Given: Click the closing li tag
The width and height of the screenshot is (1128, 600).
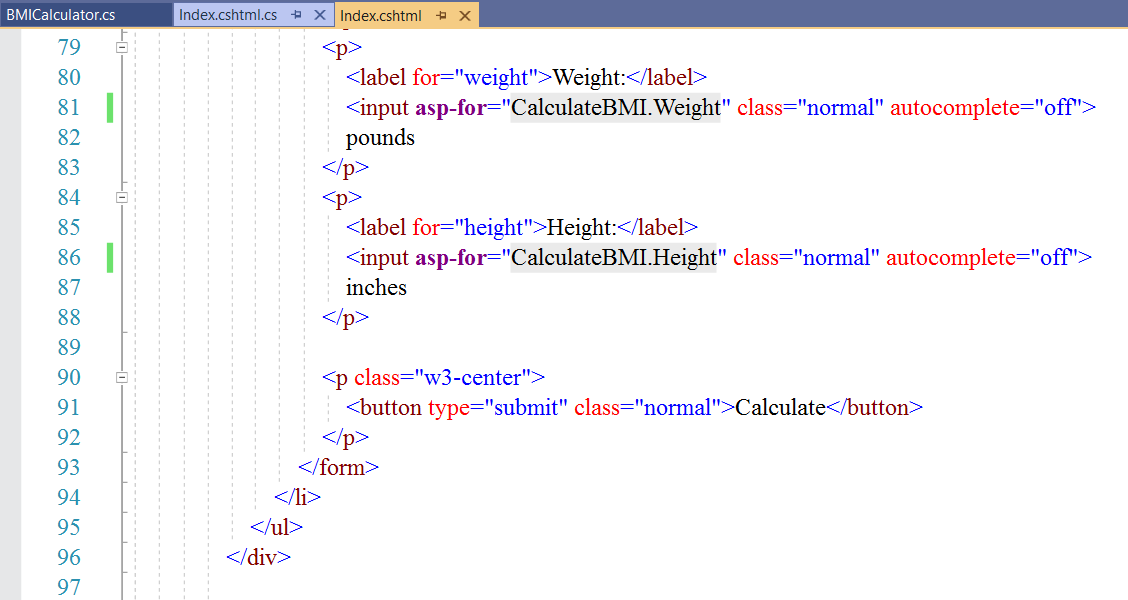Looking at the screenshot, I should click(297, 498).
